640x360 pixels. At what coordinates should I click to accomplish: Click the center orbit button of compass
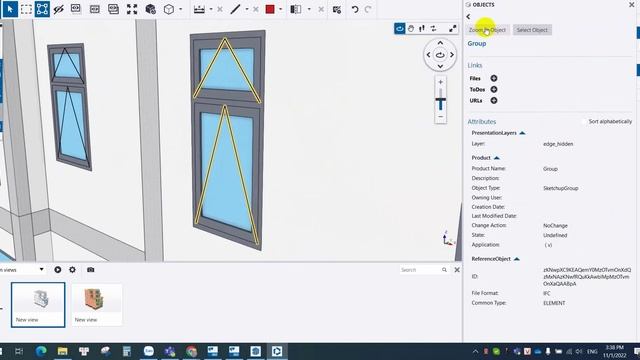(x=440, y=55)
